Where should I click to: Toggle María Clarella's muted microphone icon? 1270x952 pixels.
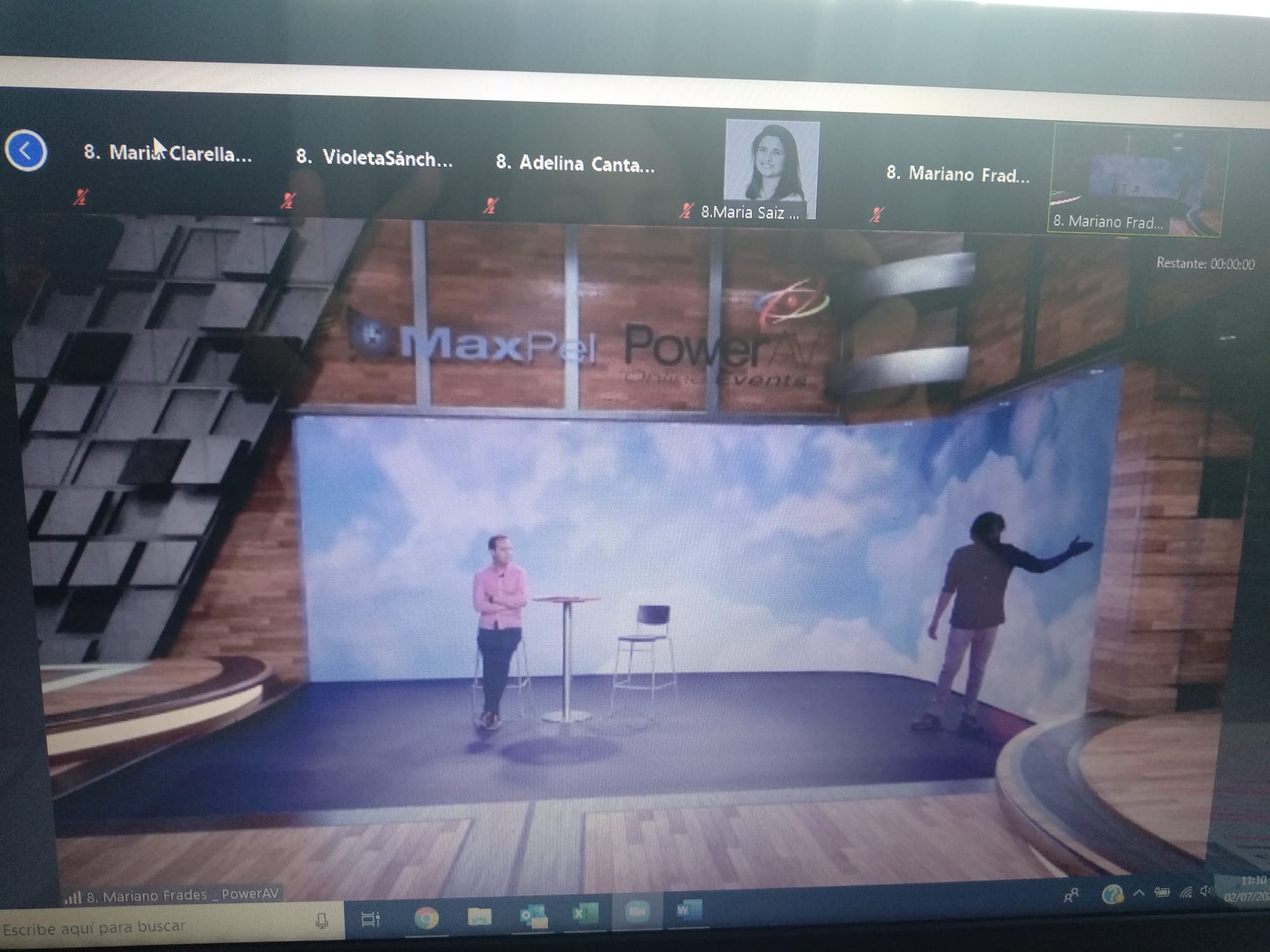point(80,197)
